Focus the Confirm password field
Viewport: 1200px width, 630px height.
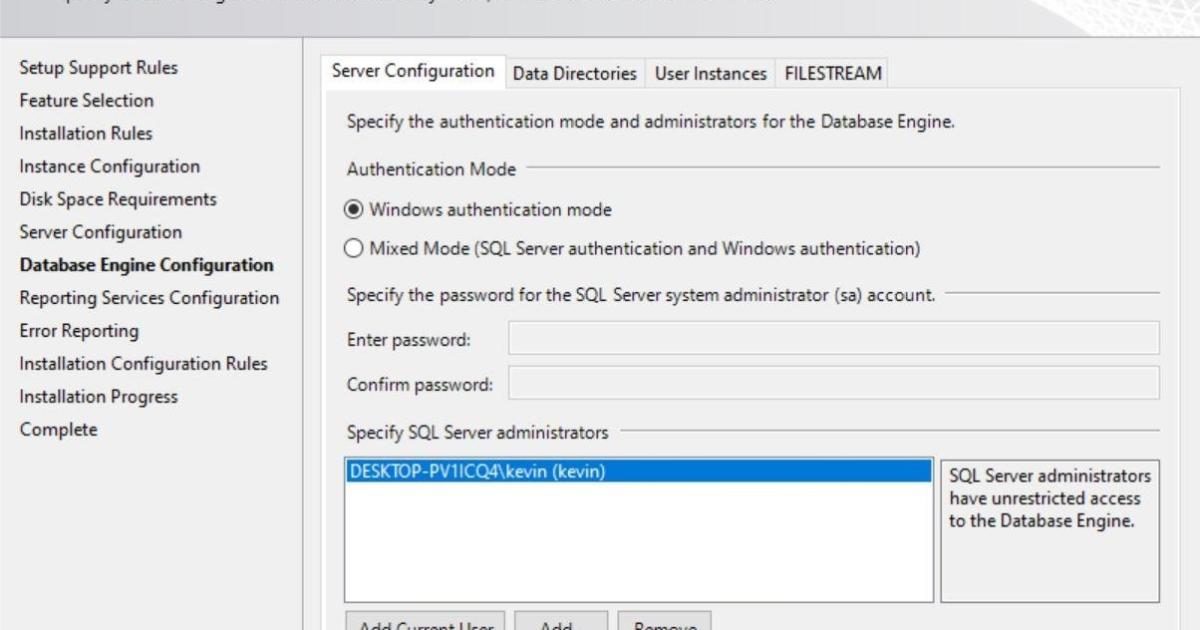pyautogui.click(x=833, y=383)
